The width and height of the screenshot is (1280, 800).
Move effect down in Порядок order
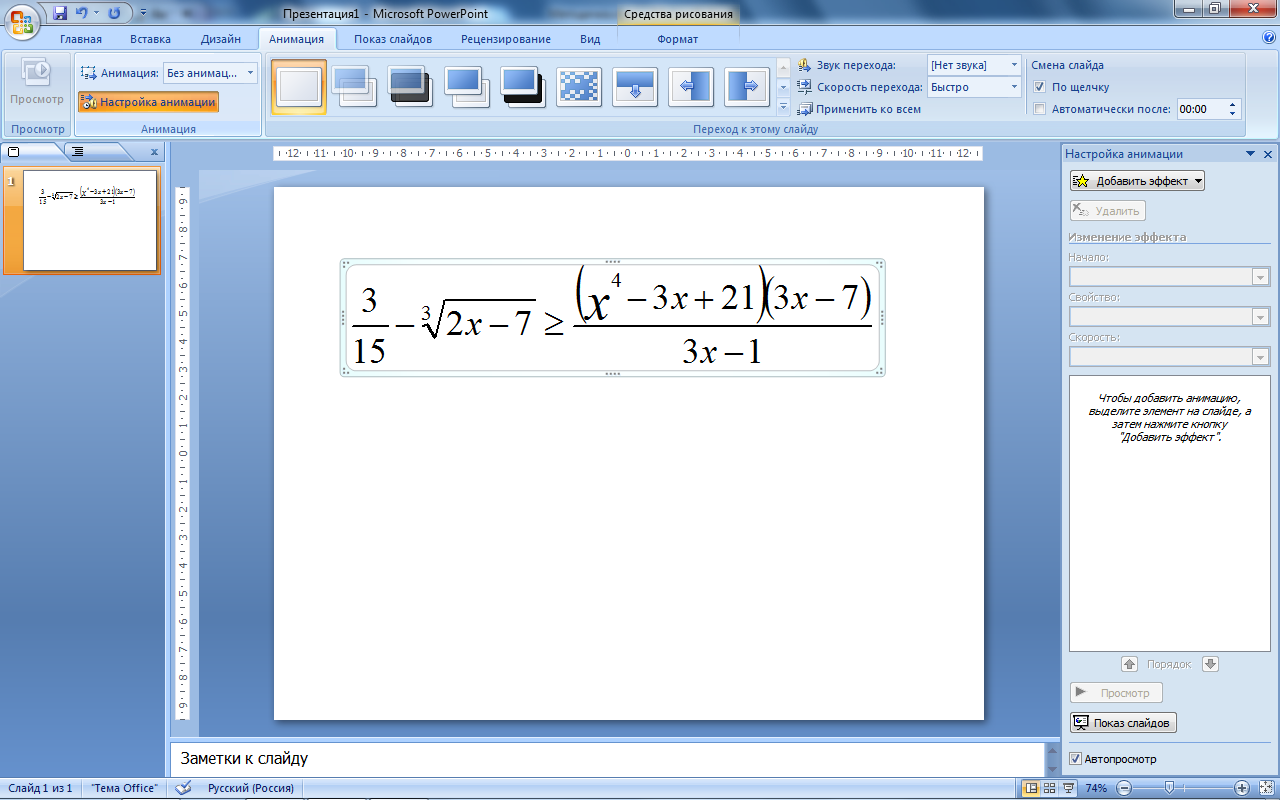(x=1210, y=664)
